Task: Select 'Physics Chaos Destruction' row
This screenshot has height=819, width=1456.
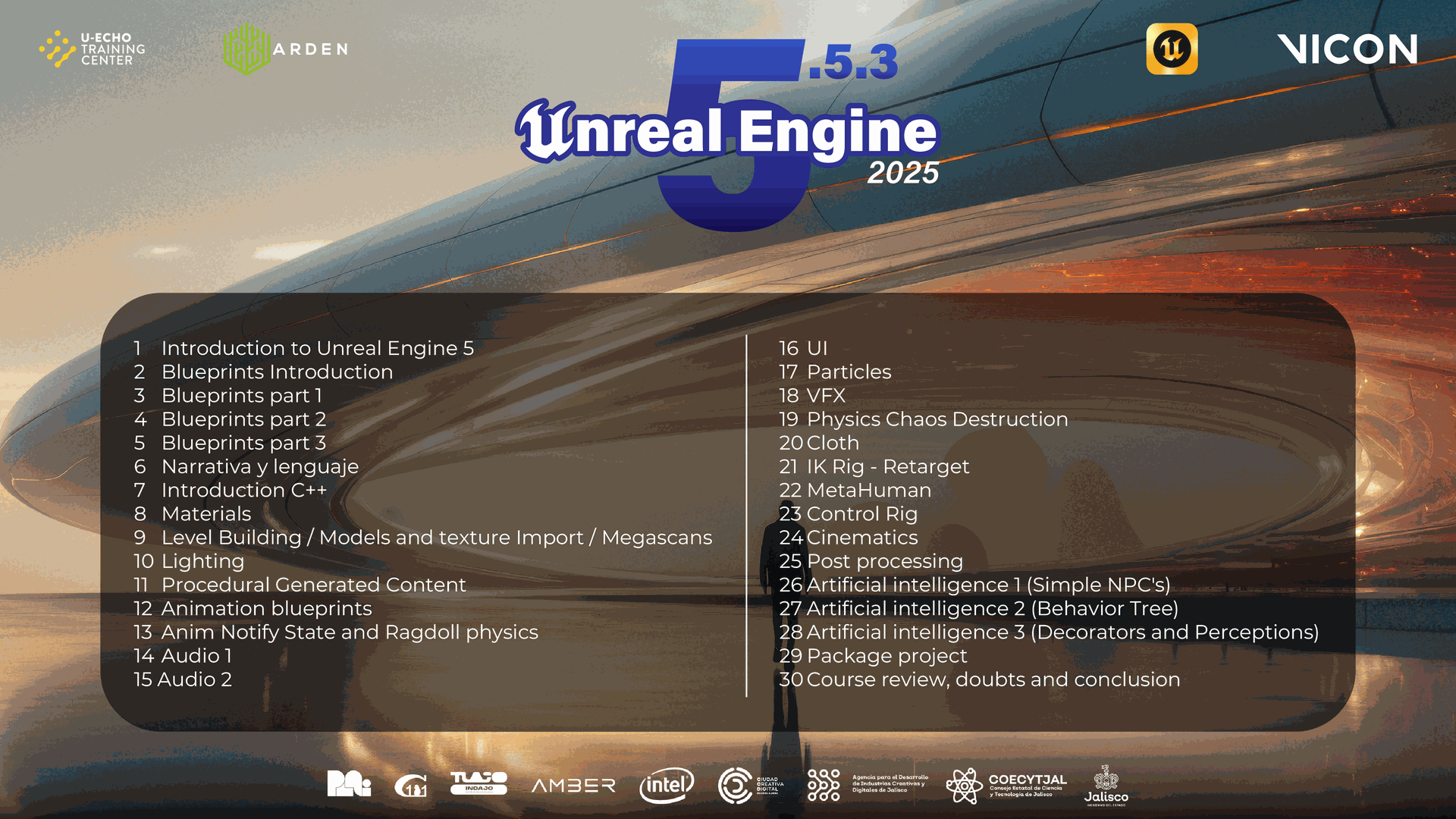Action: click(924, 419)
